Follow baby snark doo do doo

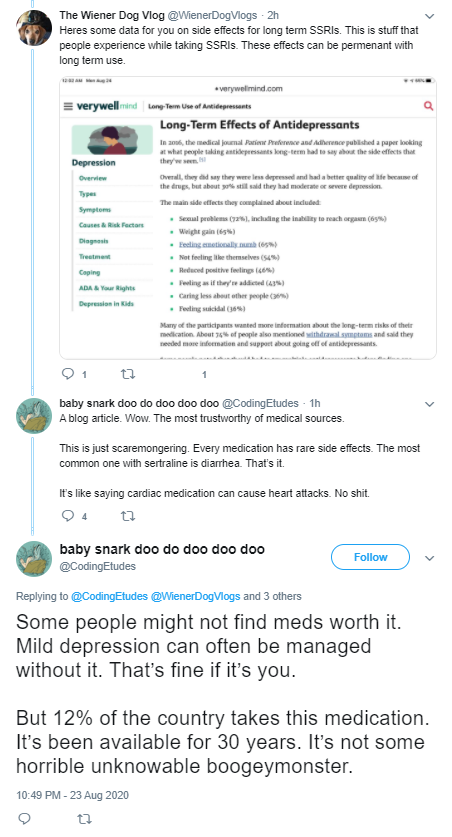[x=370, y=557]
